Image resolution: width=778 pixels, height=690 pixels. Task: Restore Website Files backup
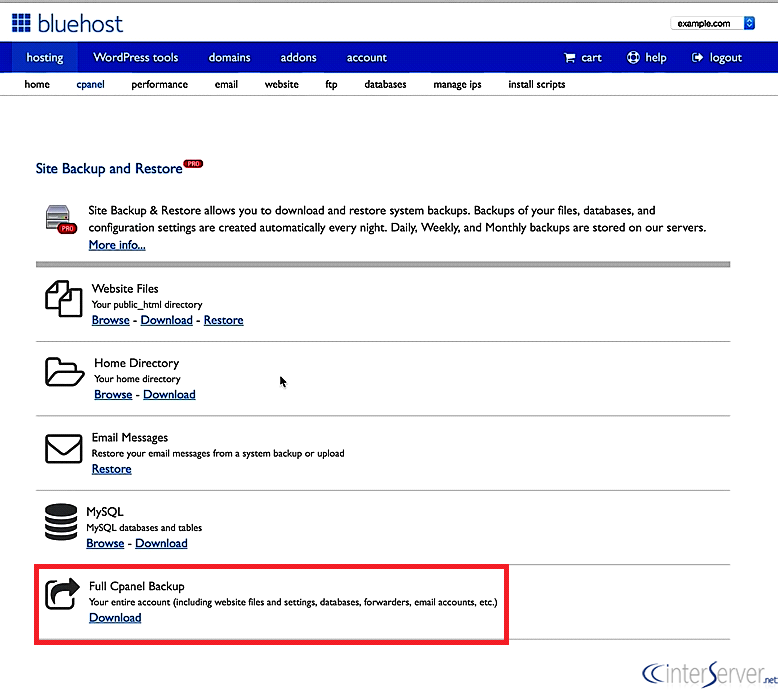pyautogui.click(x=223, y=320)
